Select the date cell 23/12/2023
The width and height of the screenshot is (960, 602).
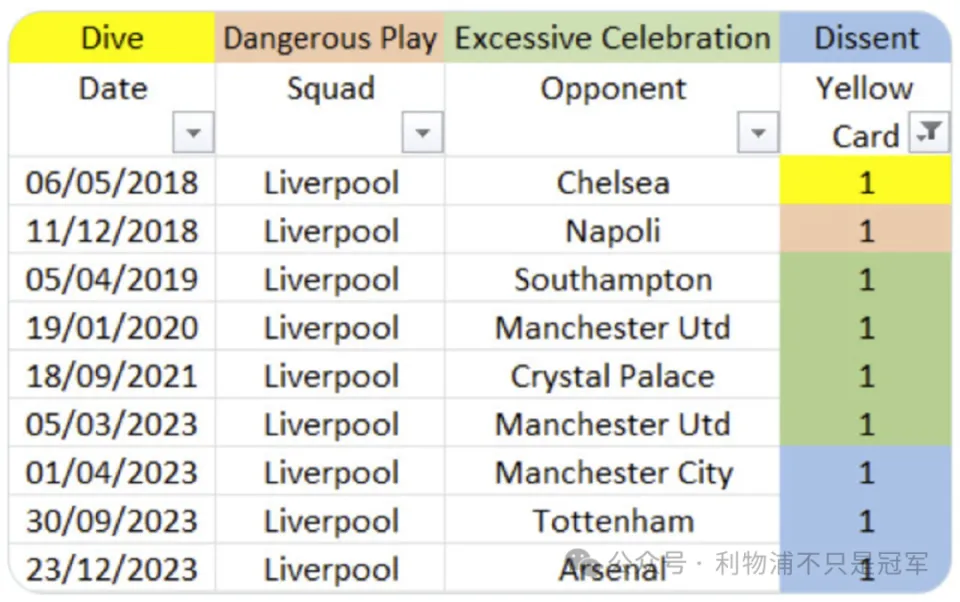(x=112, y=569)
